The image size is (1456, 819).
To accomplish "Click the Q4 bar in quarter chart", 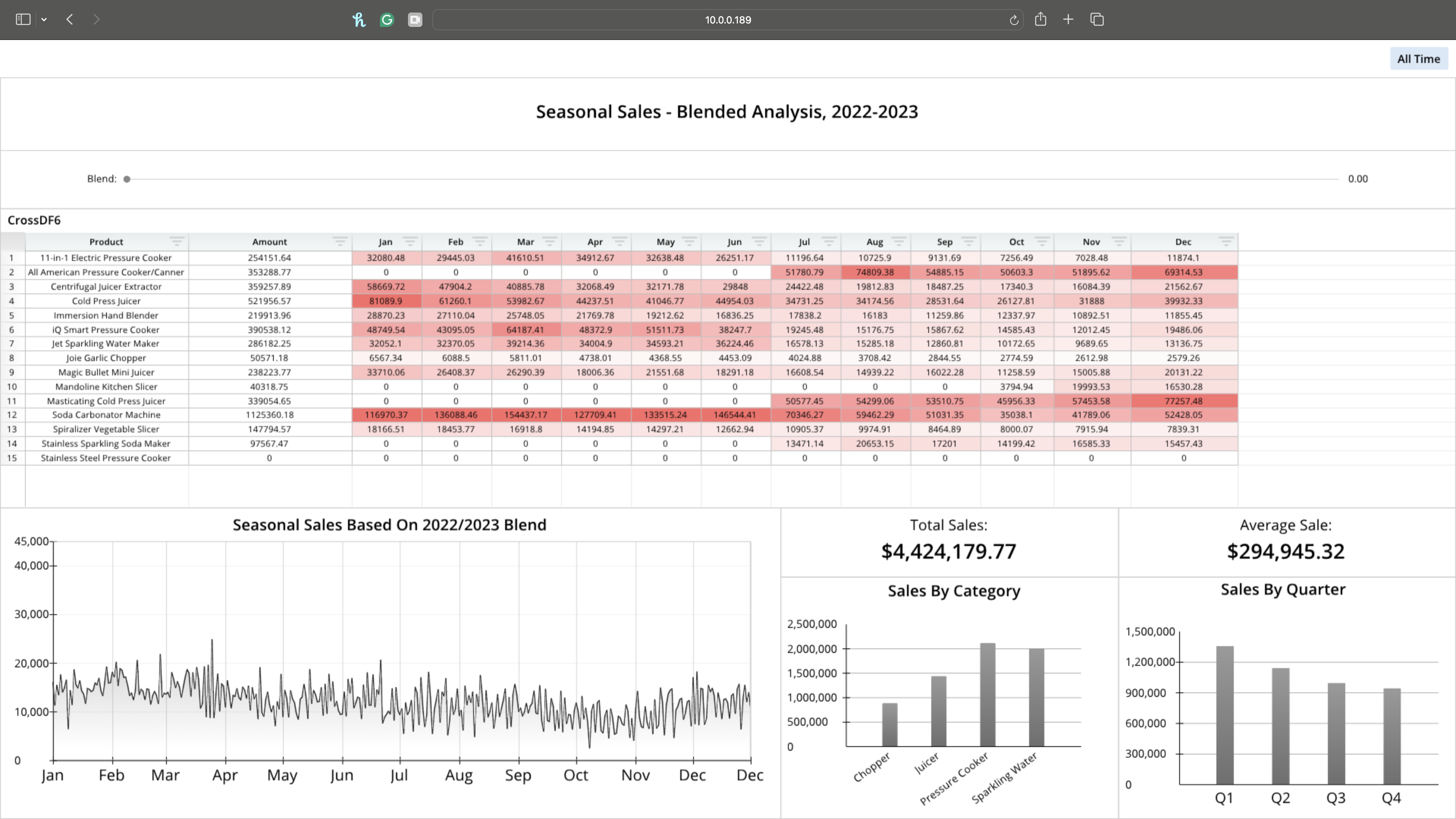I will tap(1392, 736).
